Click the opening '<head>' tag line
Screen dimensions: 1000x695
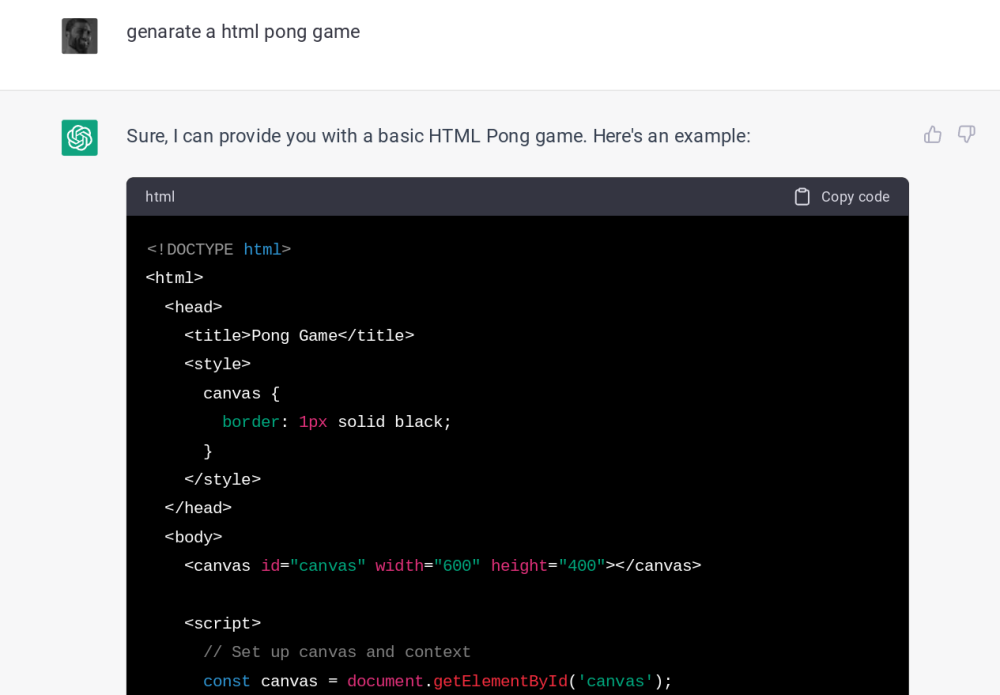coord(193,307)
